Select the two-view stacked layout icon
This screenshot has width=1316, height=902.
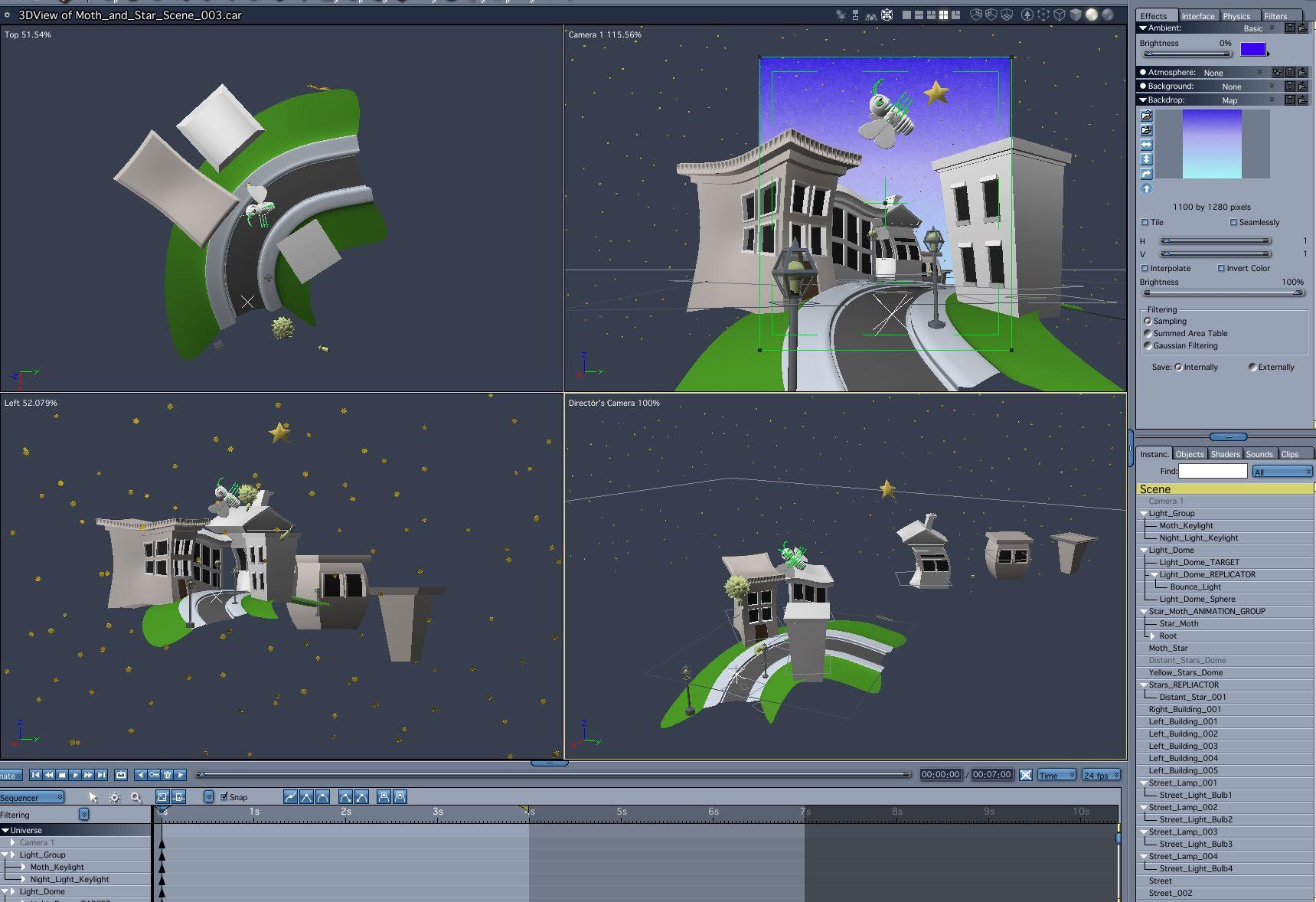(x=919, y=15)
